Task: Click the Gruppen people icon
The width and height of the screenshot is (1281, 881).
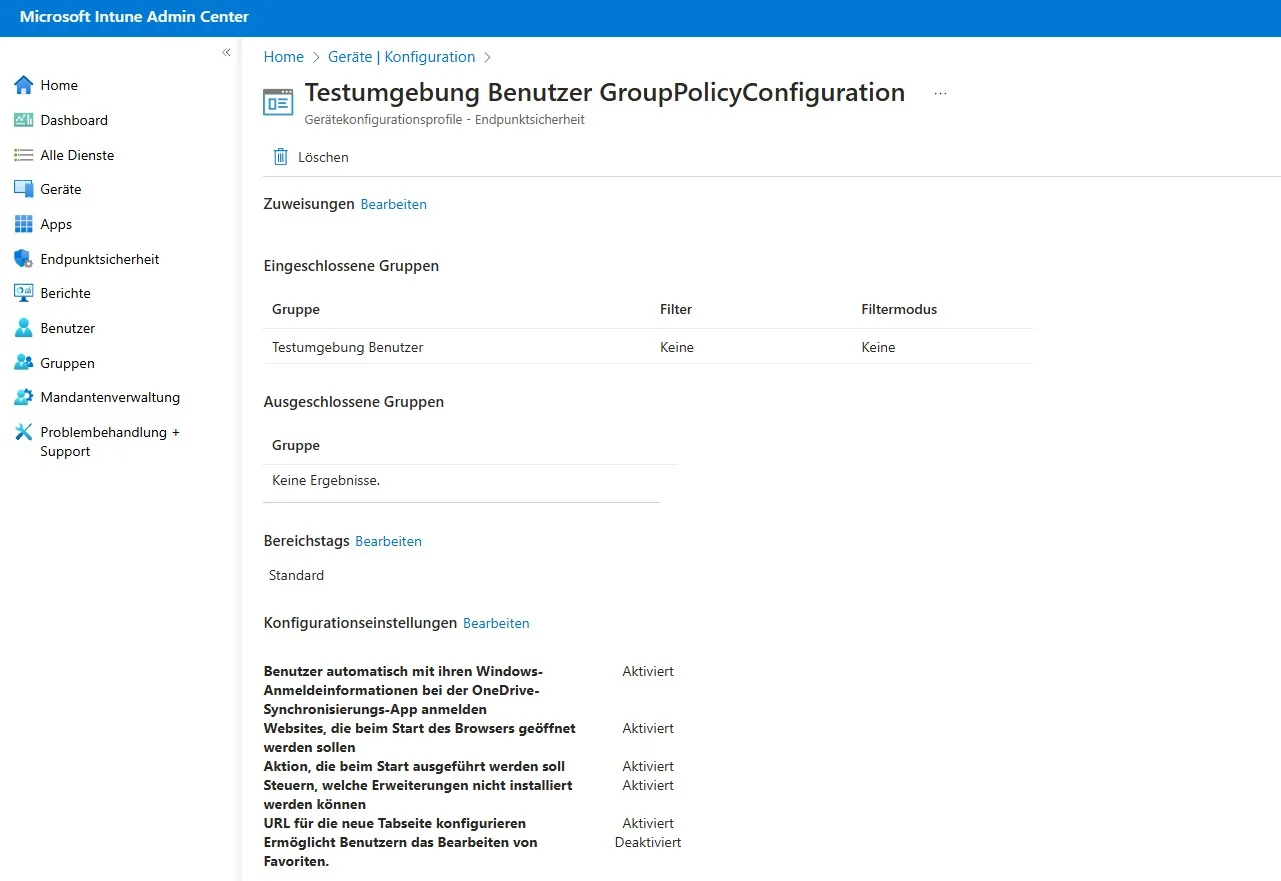Action: pos(24,363)
